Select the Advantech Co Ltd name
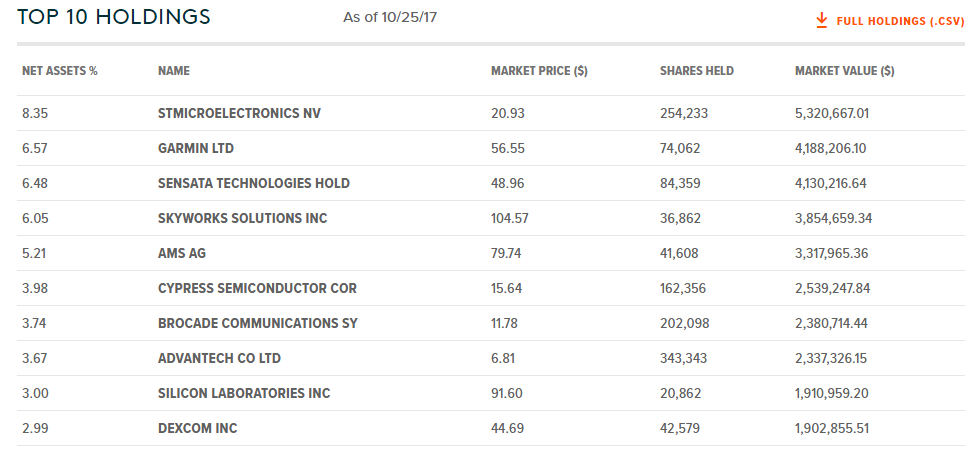Screen dimensions: 977x449 tap(219, 358)
